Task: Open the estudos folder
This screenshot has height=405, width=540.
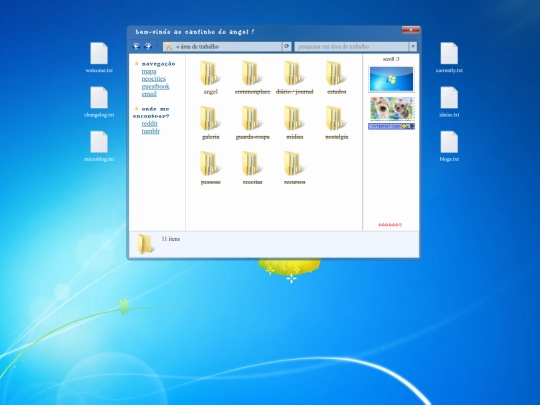Action: [x=336, y=78]
